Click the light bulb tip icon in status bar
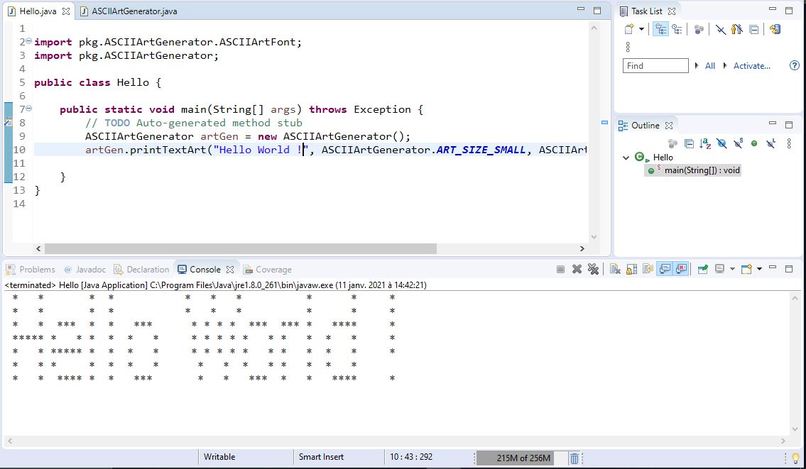Viewport: 806px width, 469px height. pos(796,458)
